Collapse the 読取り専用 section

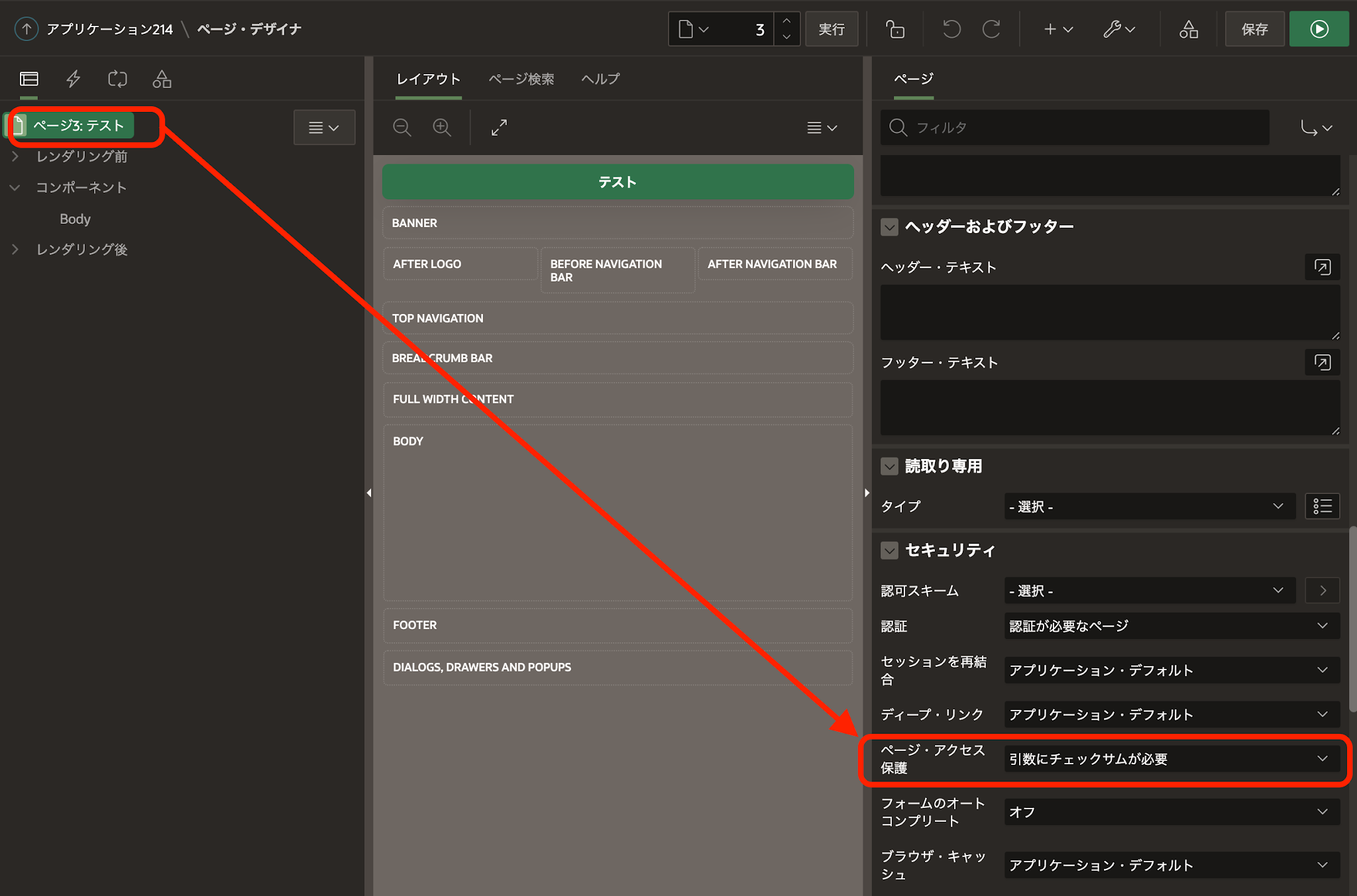click(x=889, y=466)
